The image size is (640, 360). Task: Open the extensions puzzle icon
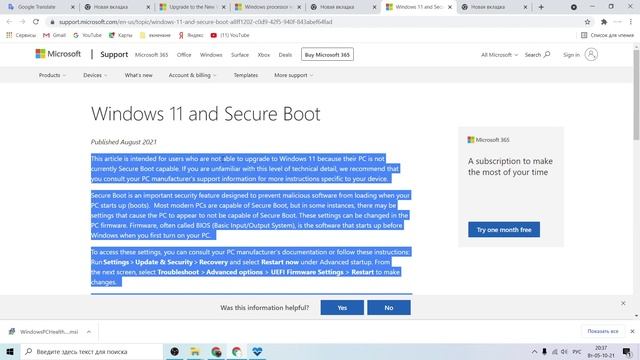pos(604,22)
